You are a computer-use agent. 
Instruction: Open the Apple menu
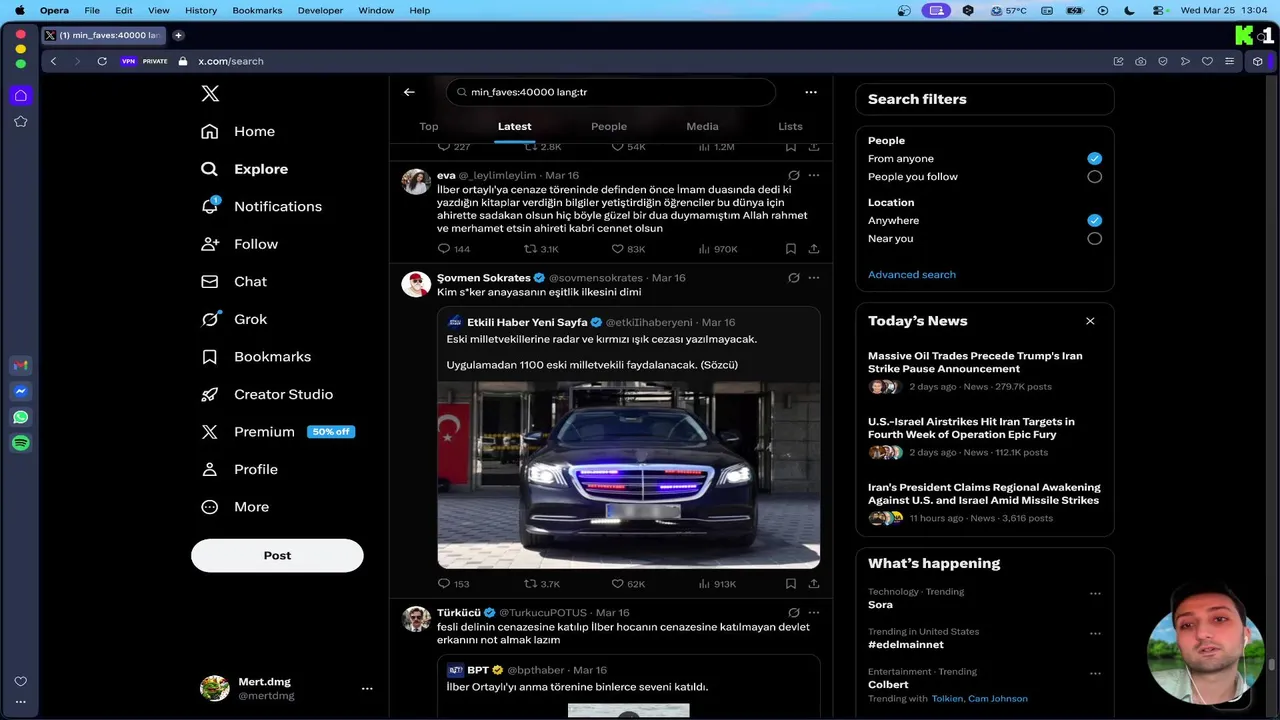coord(19,10)
